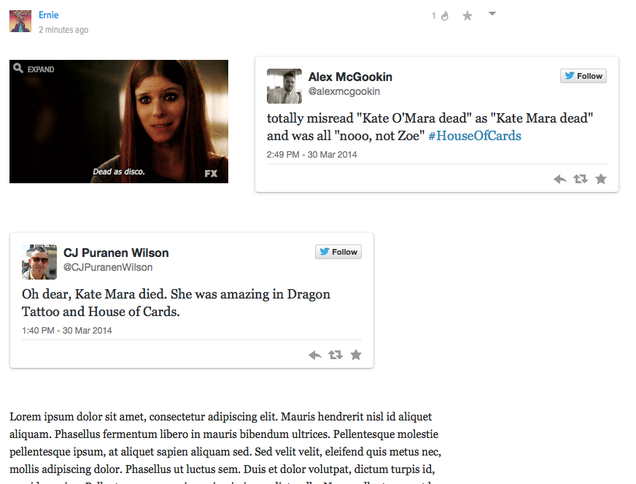The image size is (636, 484).
Task: Open tweet timestamp 2:49 PM - 30 Mar 2014
Action: point(312,155)
